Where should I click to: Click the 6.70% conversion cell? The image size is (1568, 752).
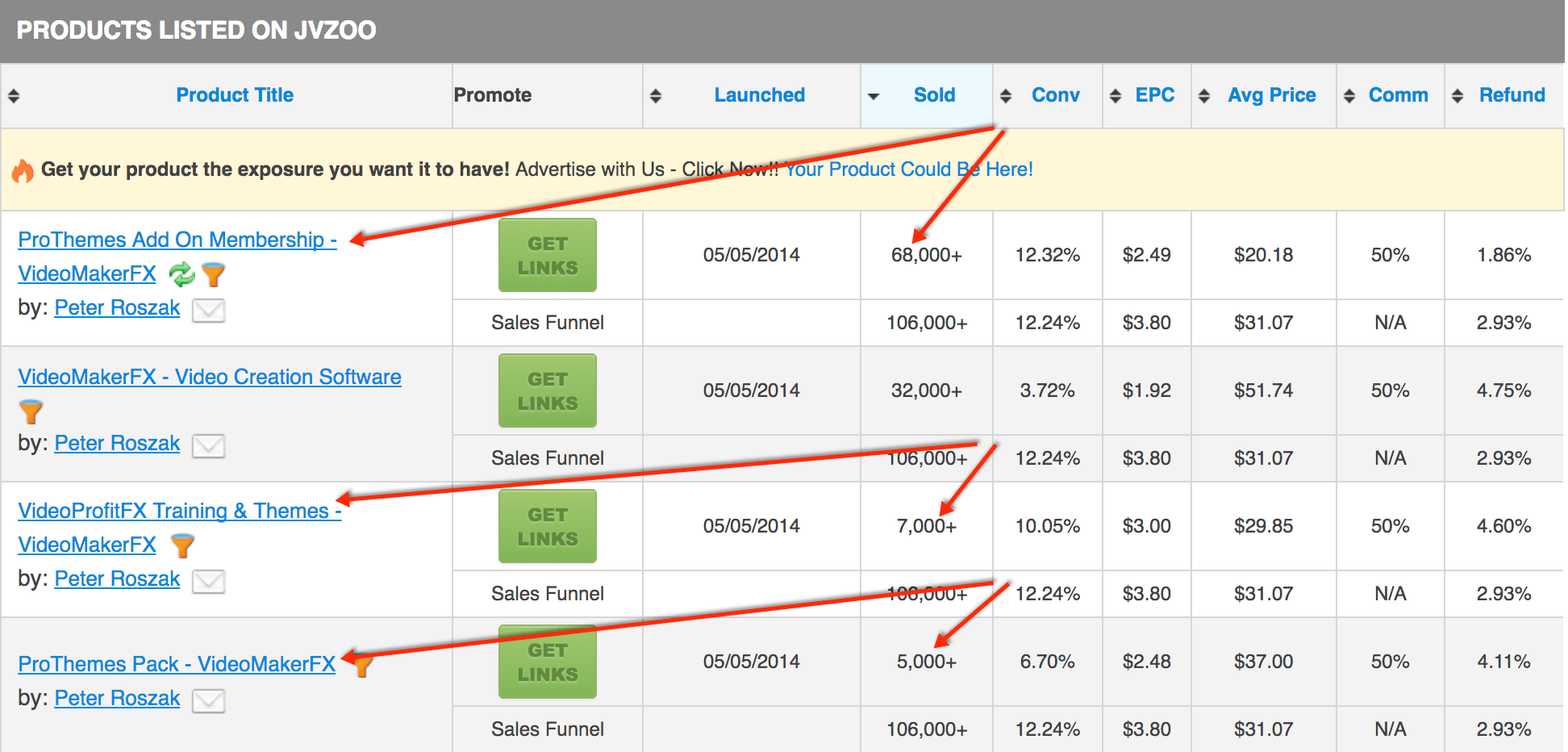tap(1048, 662)
